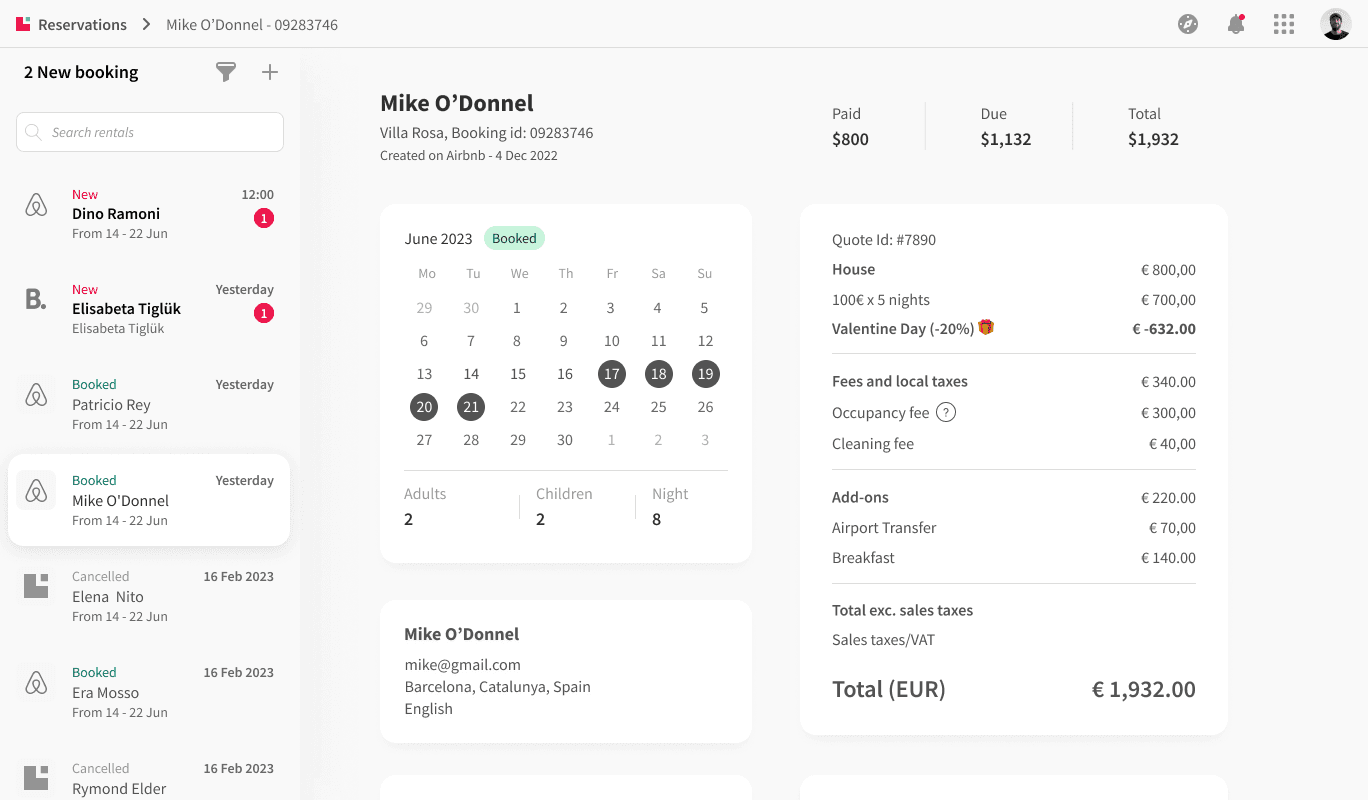
Task: Click Elisabeta Tiglük's unread badge
Action: 264,314
